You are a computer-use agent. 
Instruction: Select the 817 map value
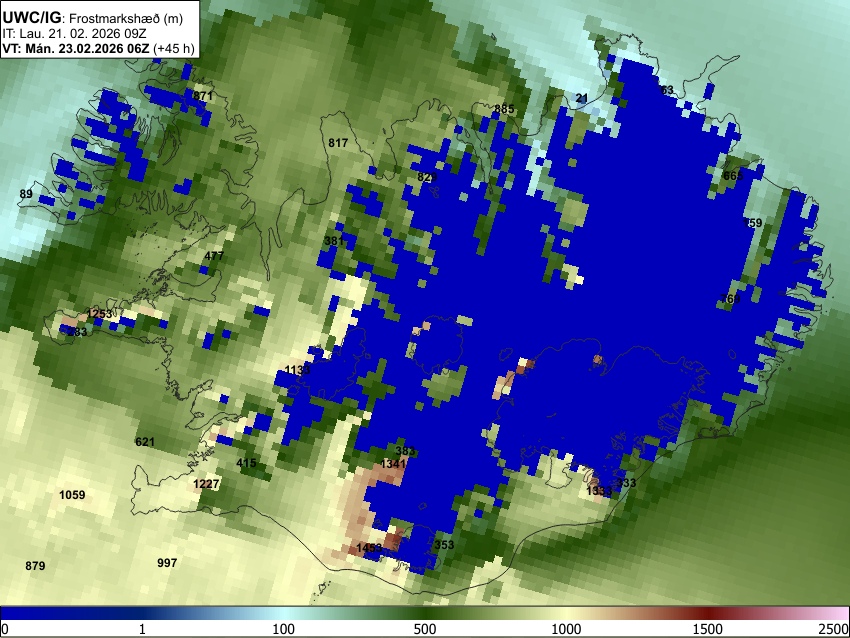[338, 143]
